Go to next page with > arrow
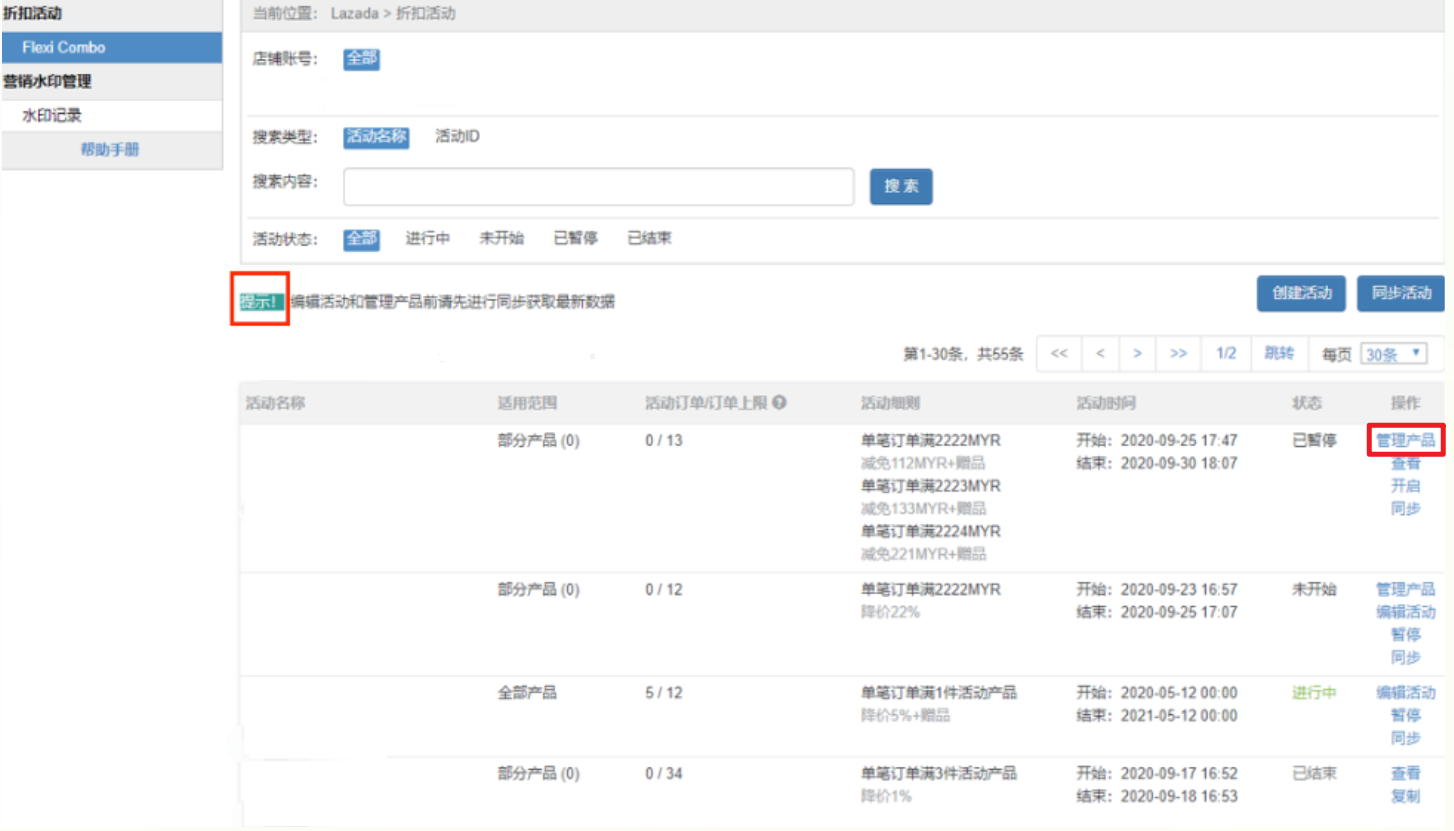 point(1137,354)
